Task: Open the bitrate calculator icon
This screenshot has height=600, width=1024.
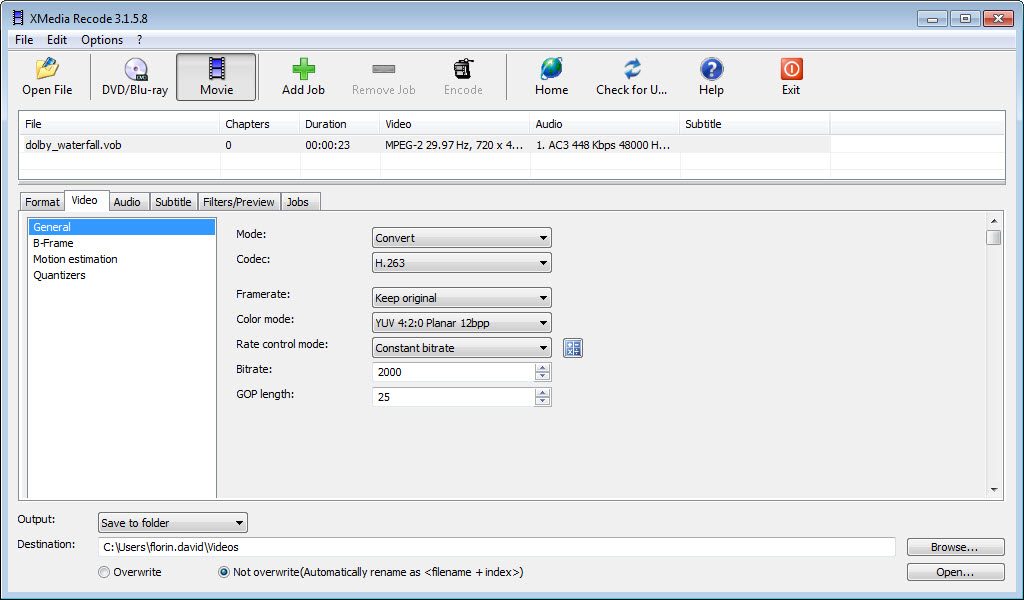Action: click(573, 348)
